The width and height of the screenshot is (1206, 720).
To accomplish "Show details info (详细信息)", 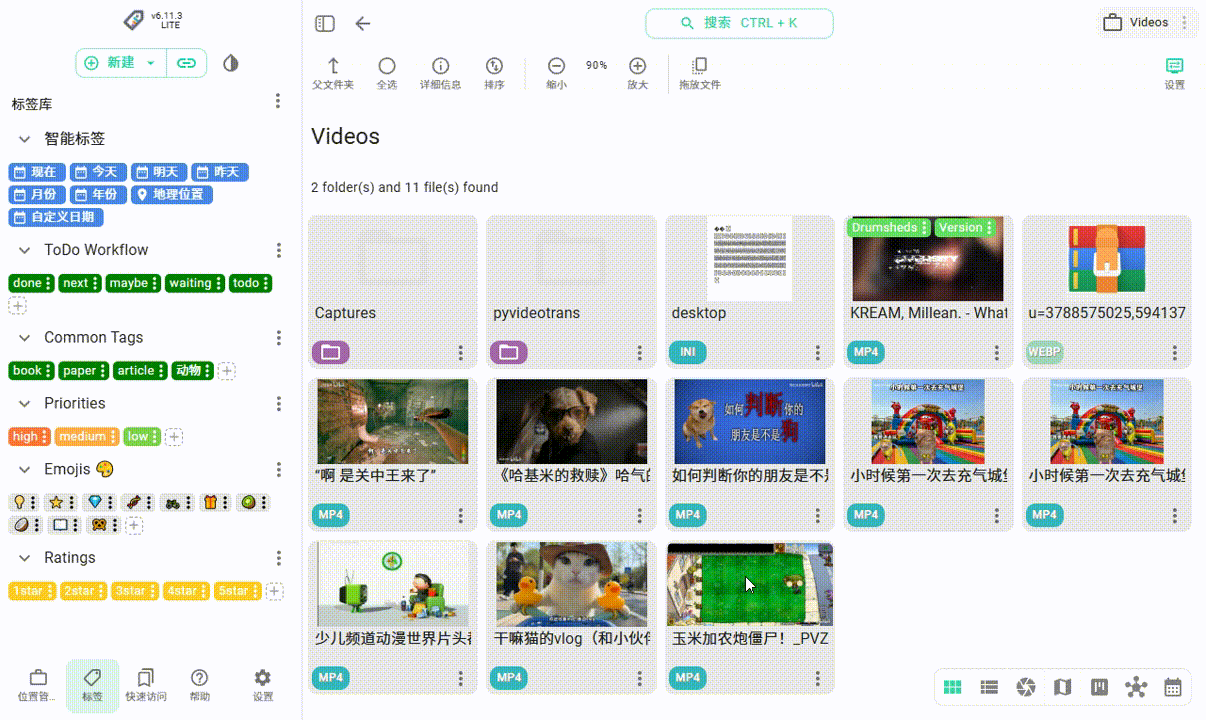I will (440, 74).
